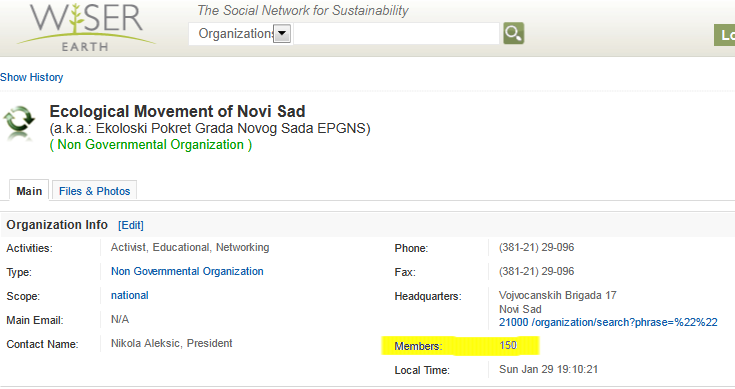Click the Edit link for Organization Info

click(x=131, y=225)
